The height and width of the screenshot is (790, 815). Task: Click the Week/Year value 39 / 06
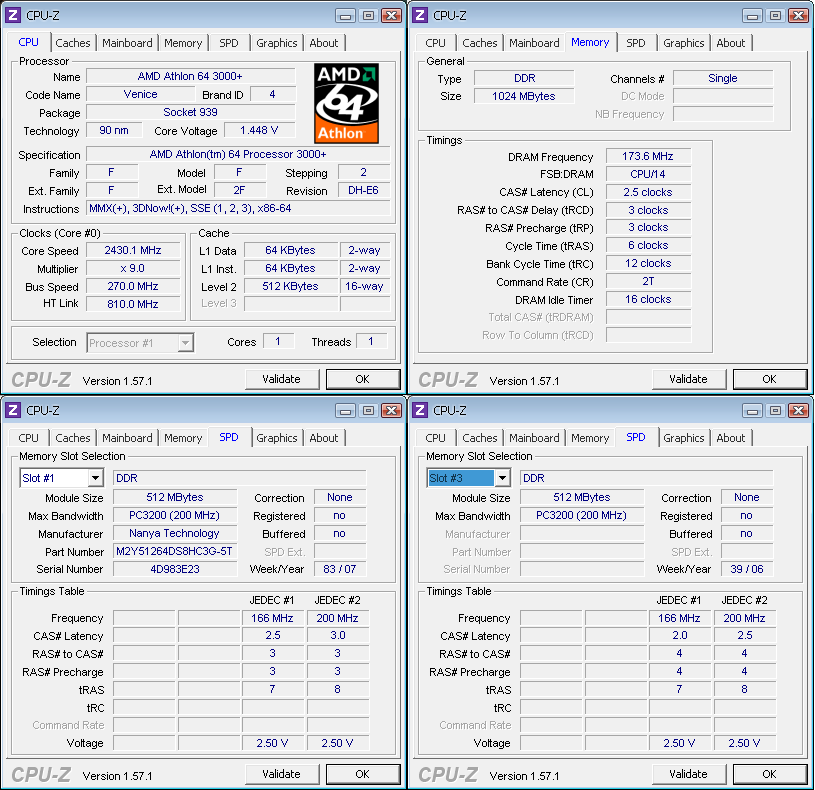click(747, 570)
